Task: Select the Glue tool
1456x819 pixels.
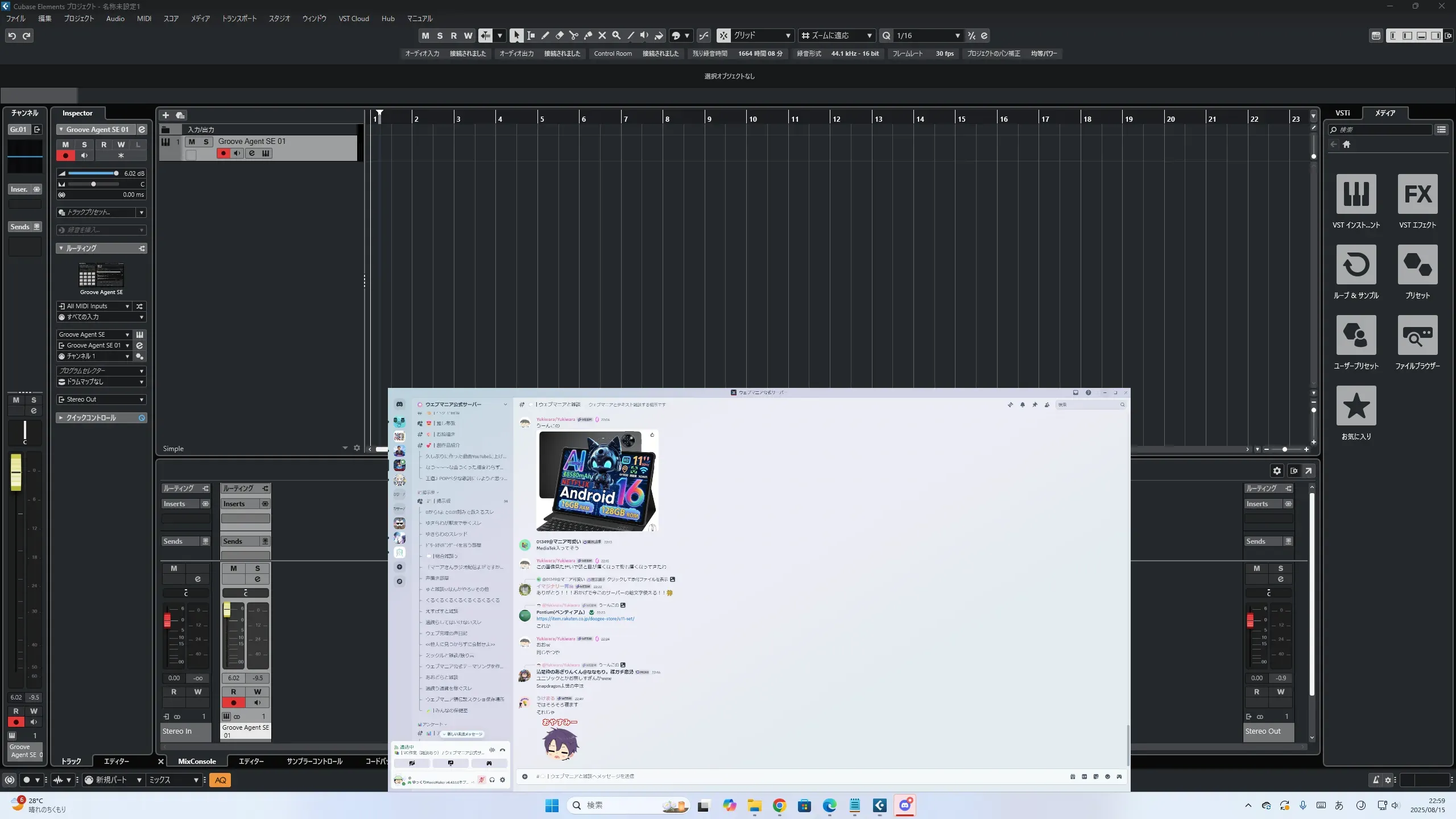Action: click(588, 35)
